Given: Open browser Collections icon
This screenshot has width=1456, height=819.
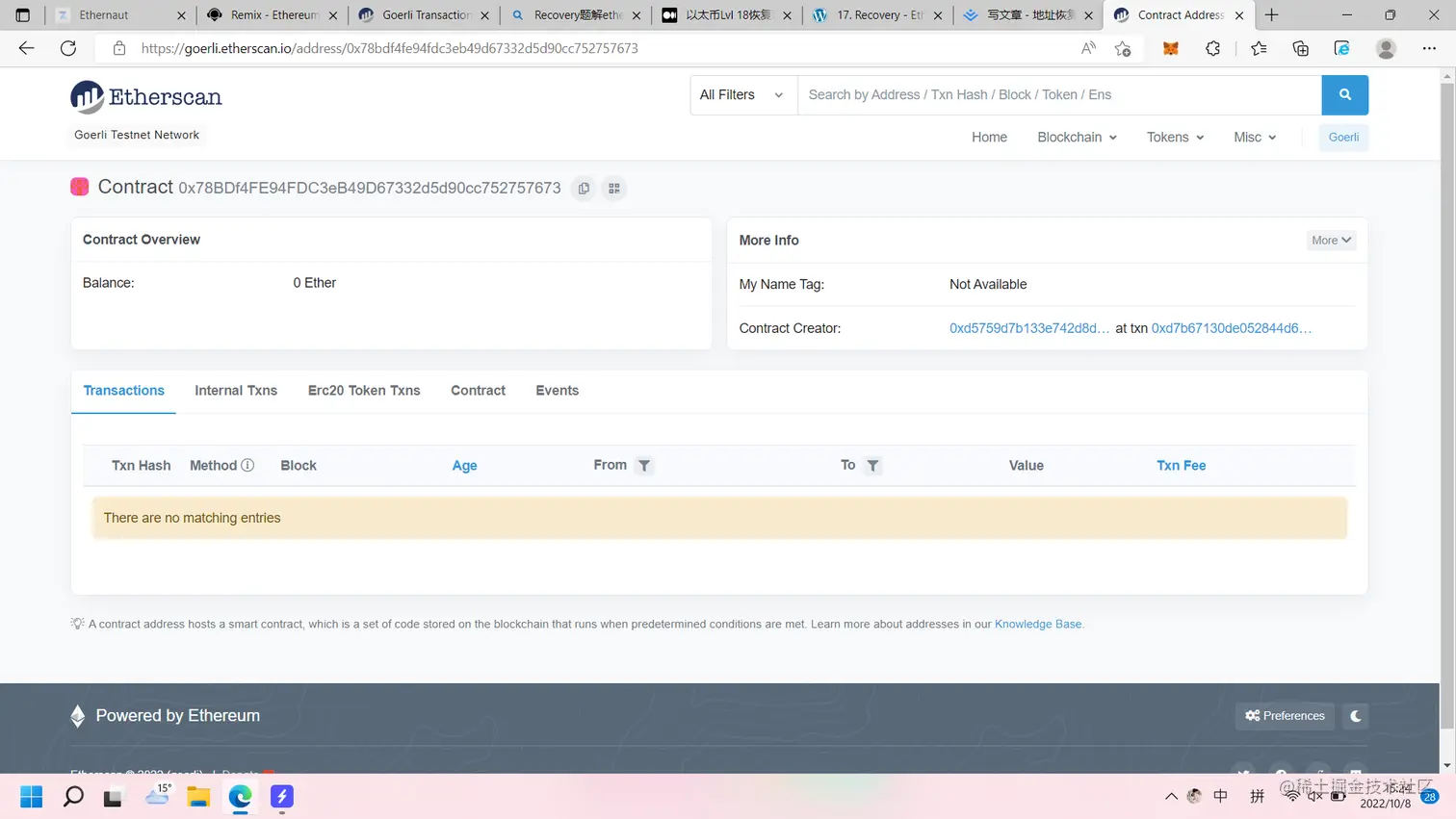Looking at the screenshot, I should point(1301,48).
